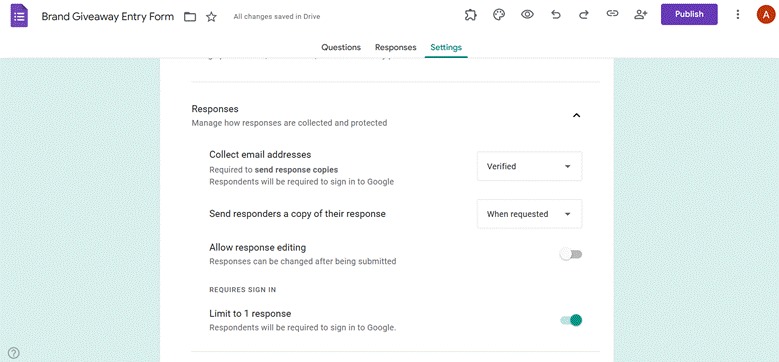This screenshot has width=779, height=362.
Task: Click 'Allow response editing' label
Action: click(257, 247)
